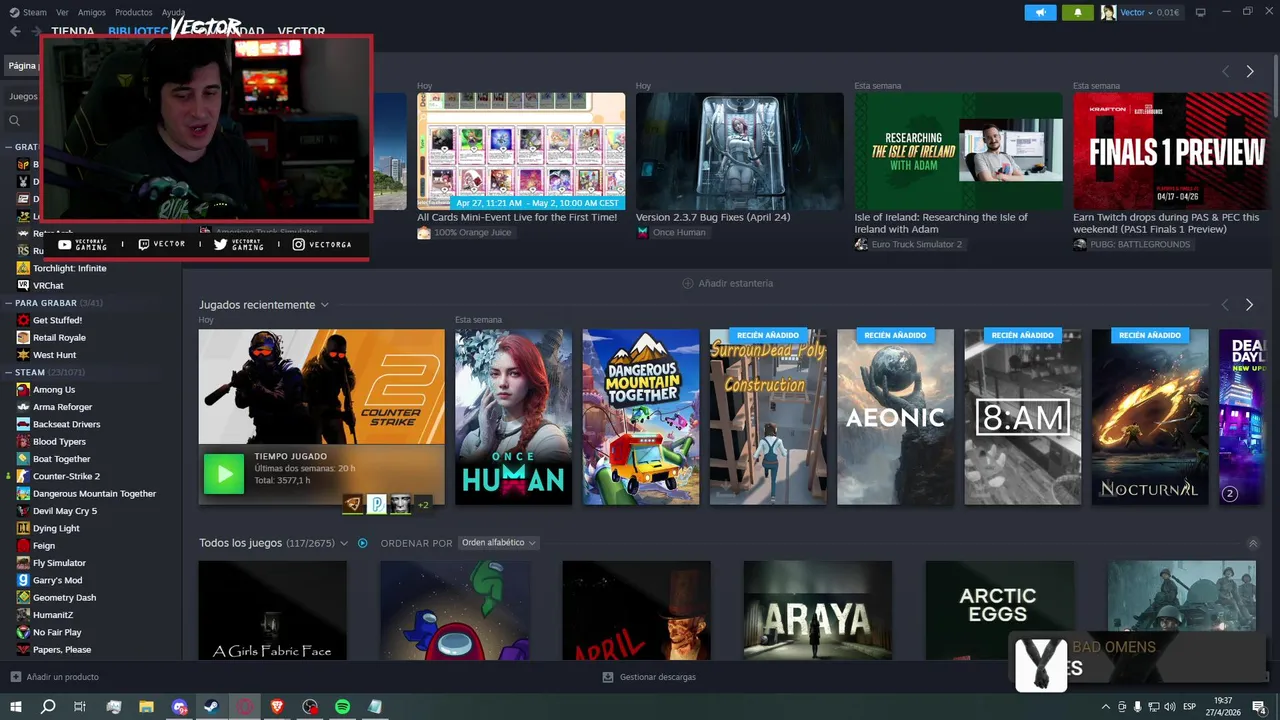Advance the news shelf with next arrow

(x=1249, y=72)
